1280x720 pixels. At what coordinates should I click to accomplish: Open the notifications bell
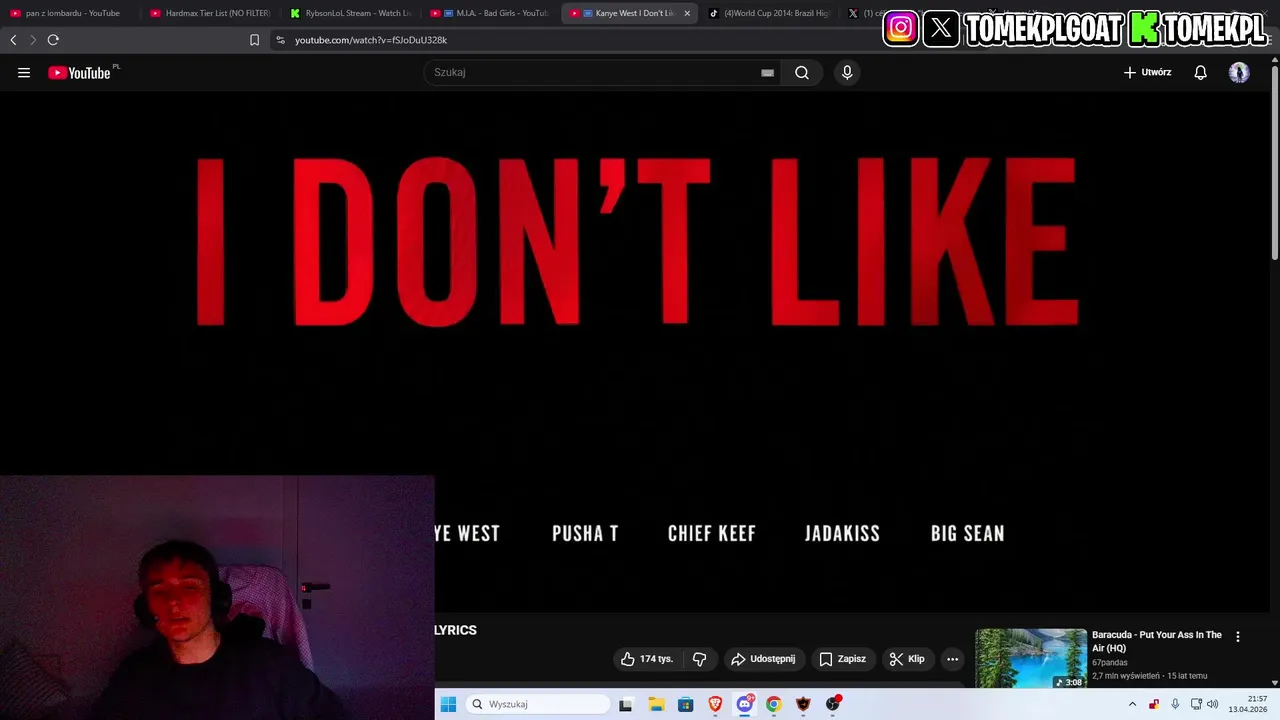tap(1201, 72)
